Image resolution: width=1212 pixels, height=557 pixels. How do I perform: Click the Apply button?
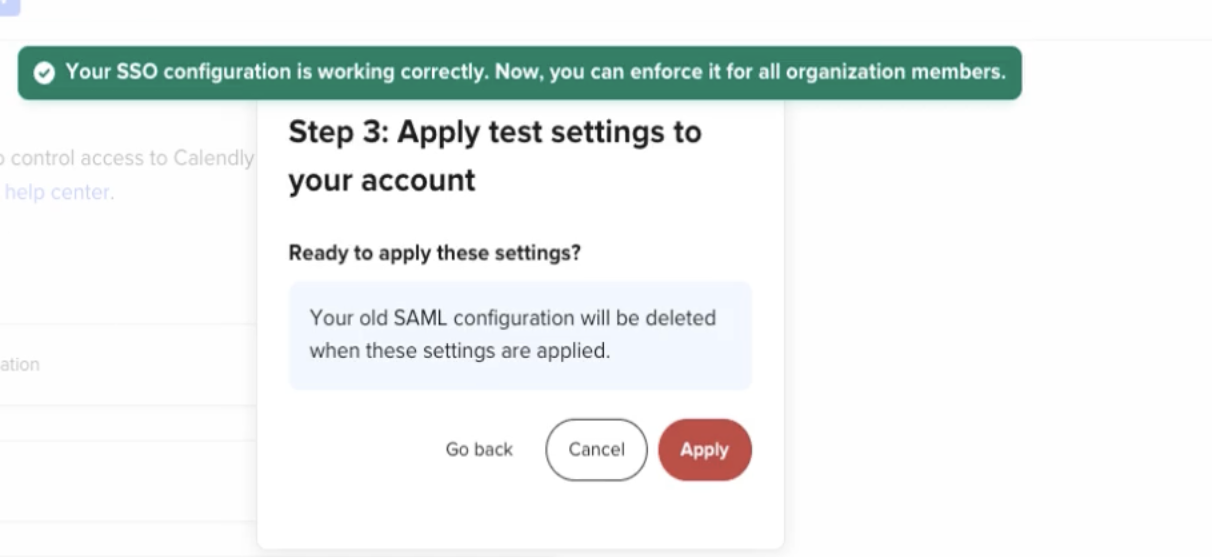coord(704,450)
